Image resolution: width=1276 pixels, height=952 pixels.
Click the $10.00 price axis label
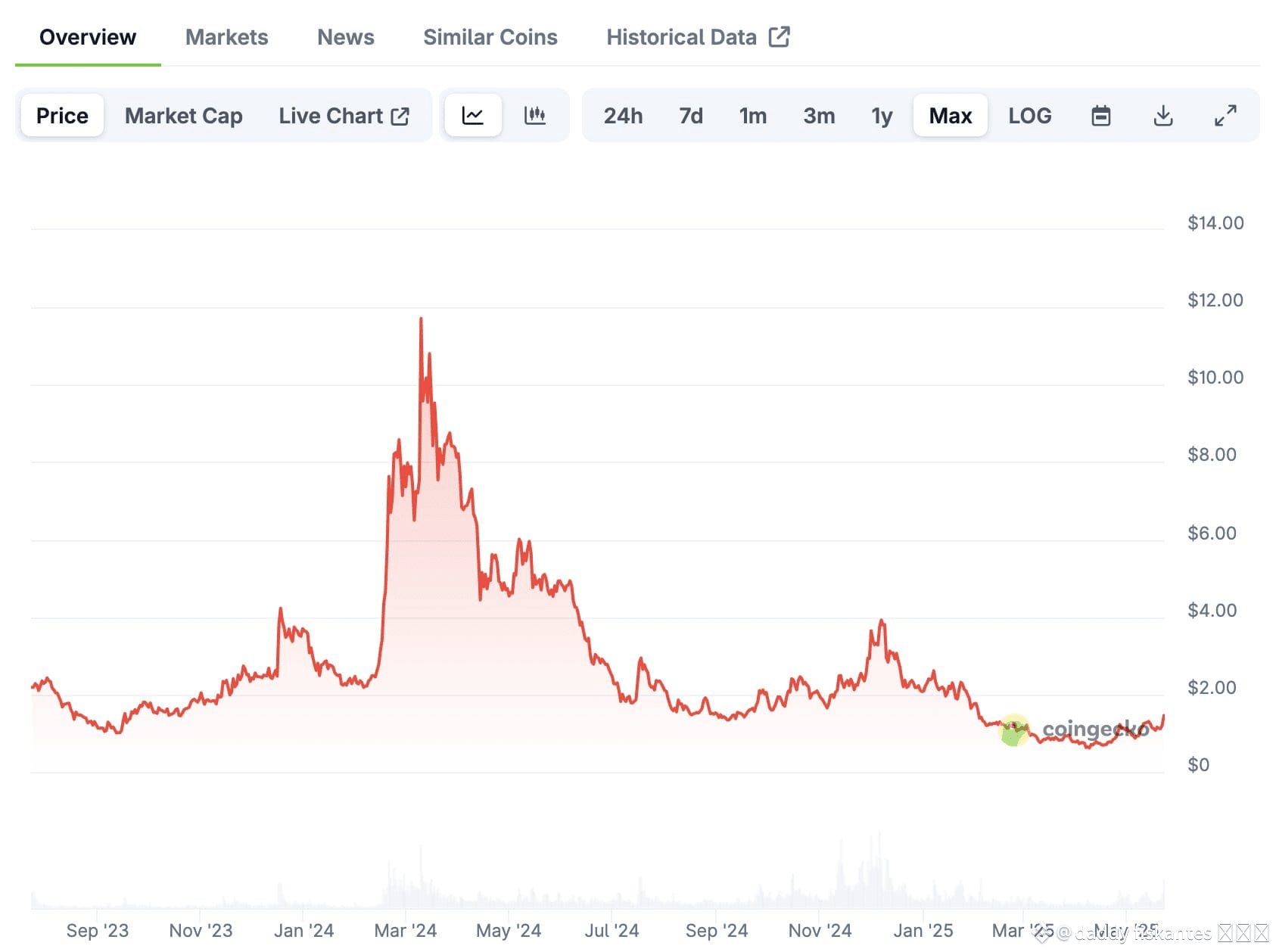(x=1215, y=377)
